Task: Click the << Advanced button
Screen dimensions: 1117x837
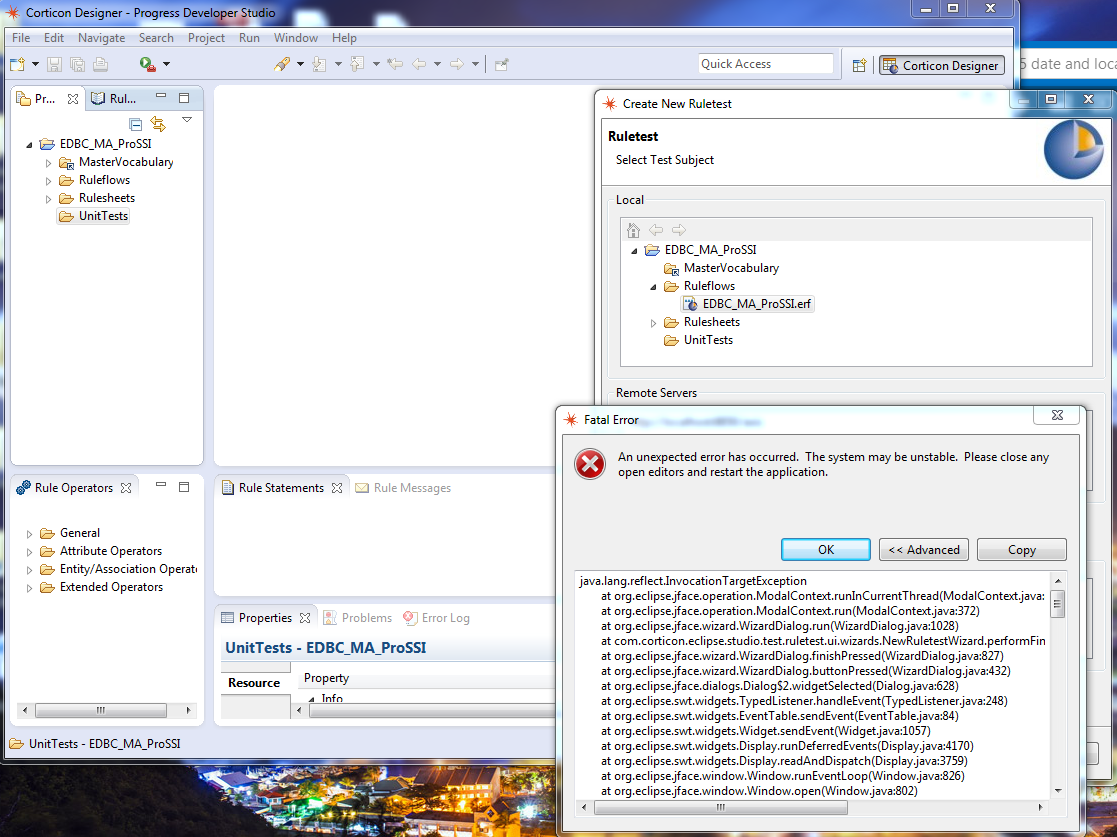Action: click(924, 549)
